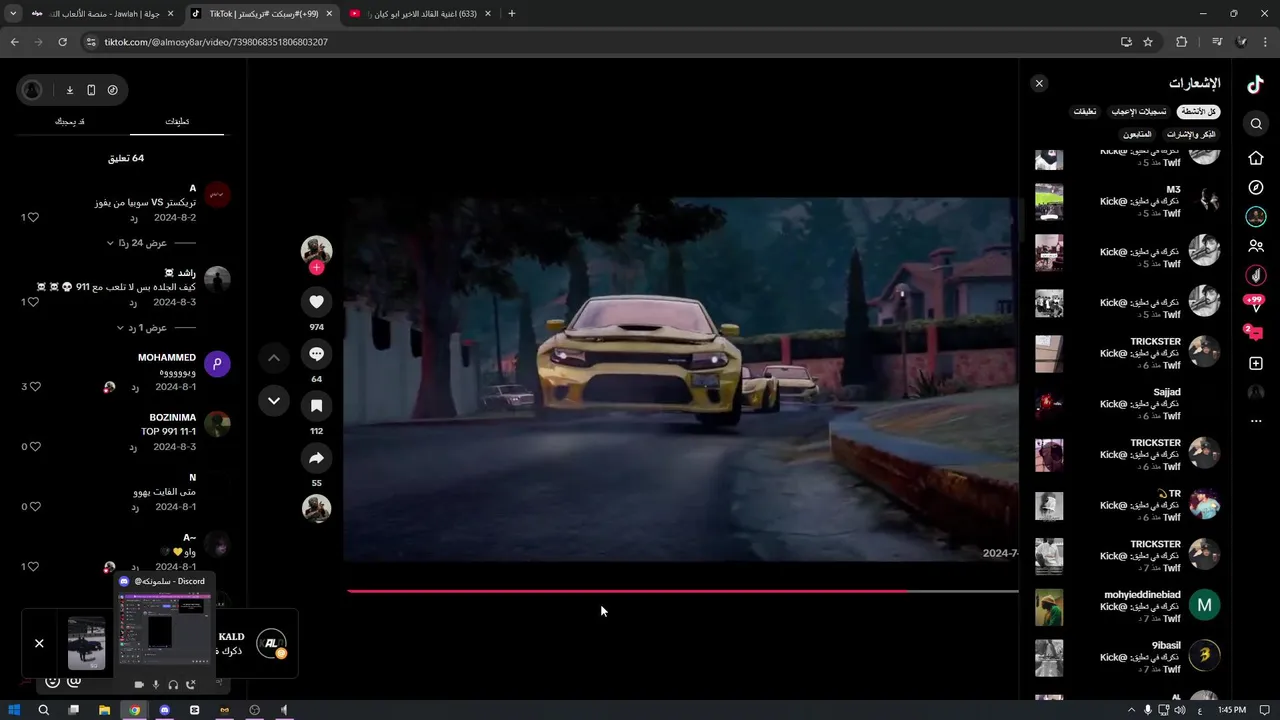Image resolution: width=1280 pixels, height=720 pixels.
Task: Save the video with the bookmark icon
Action: 316,406
